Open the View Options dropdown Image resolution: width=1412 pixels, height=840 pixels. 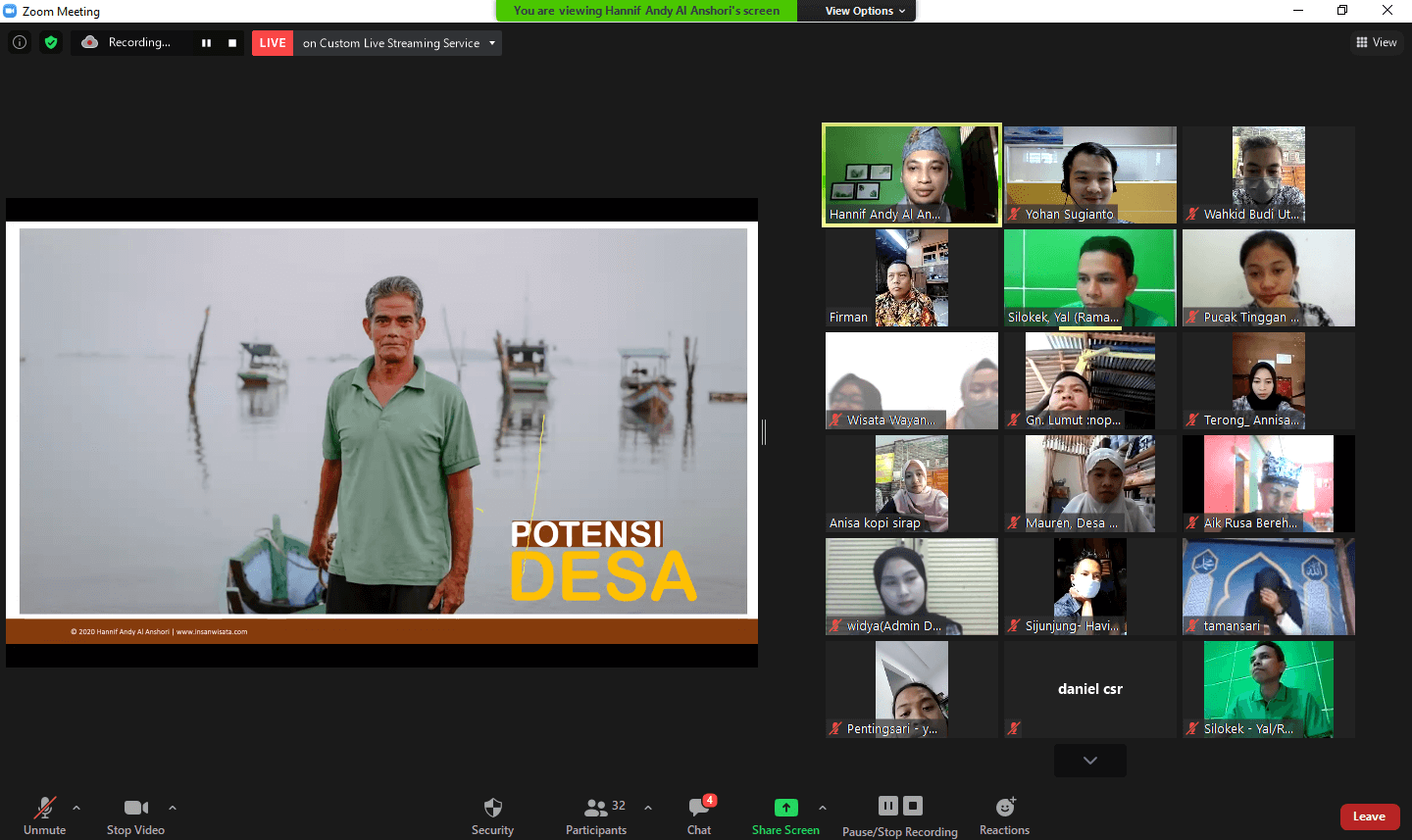(x=865, y=11)
